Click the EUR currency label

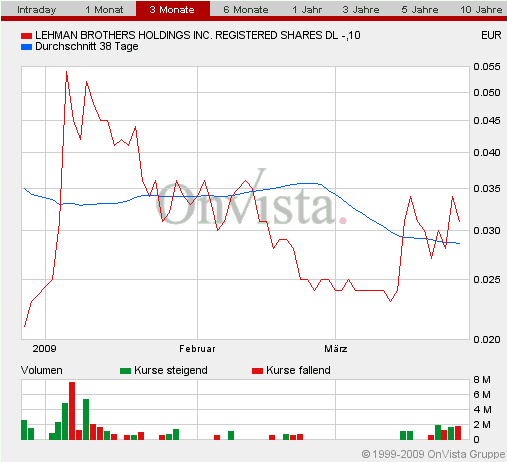point(491,35)
